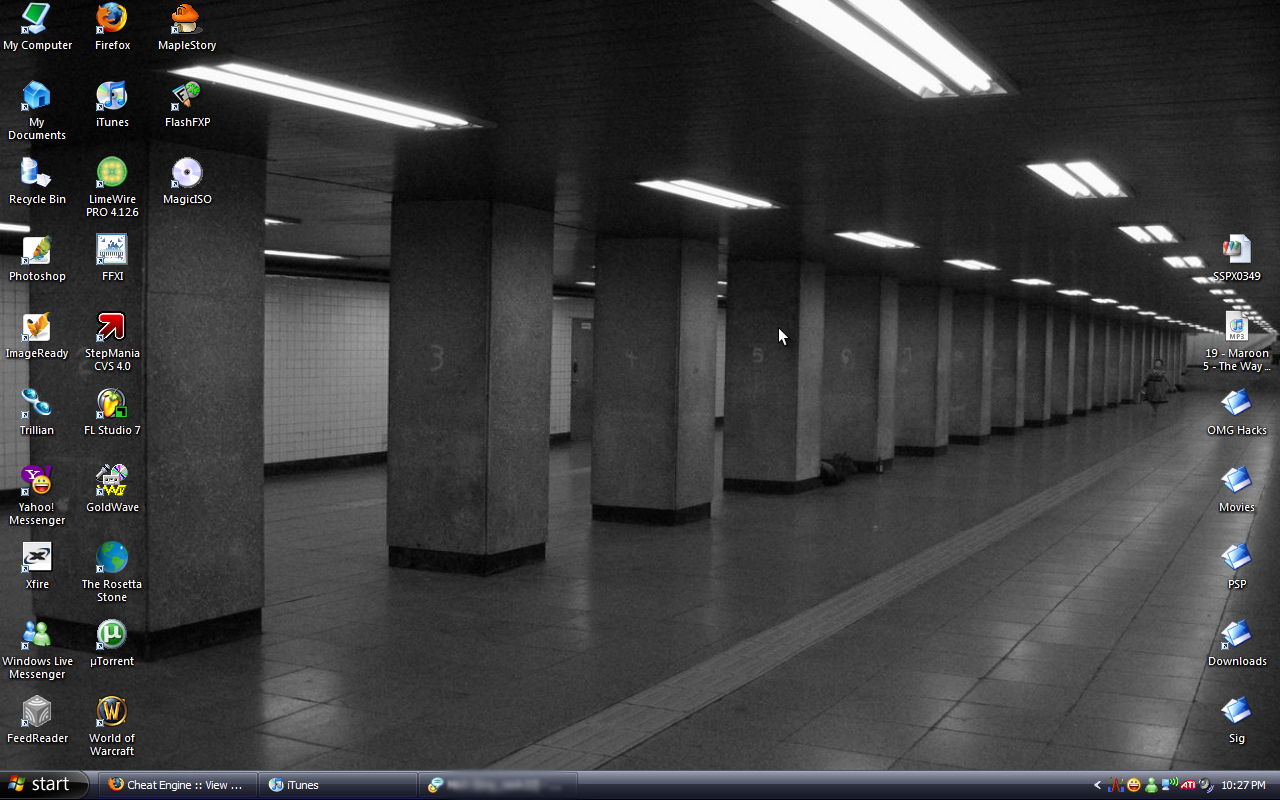1280x800 pixels.
Task: Click the green Messenger buddy tray icon
Action: [1151, 785]
